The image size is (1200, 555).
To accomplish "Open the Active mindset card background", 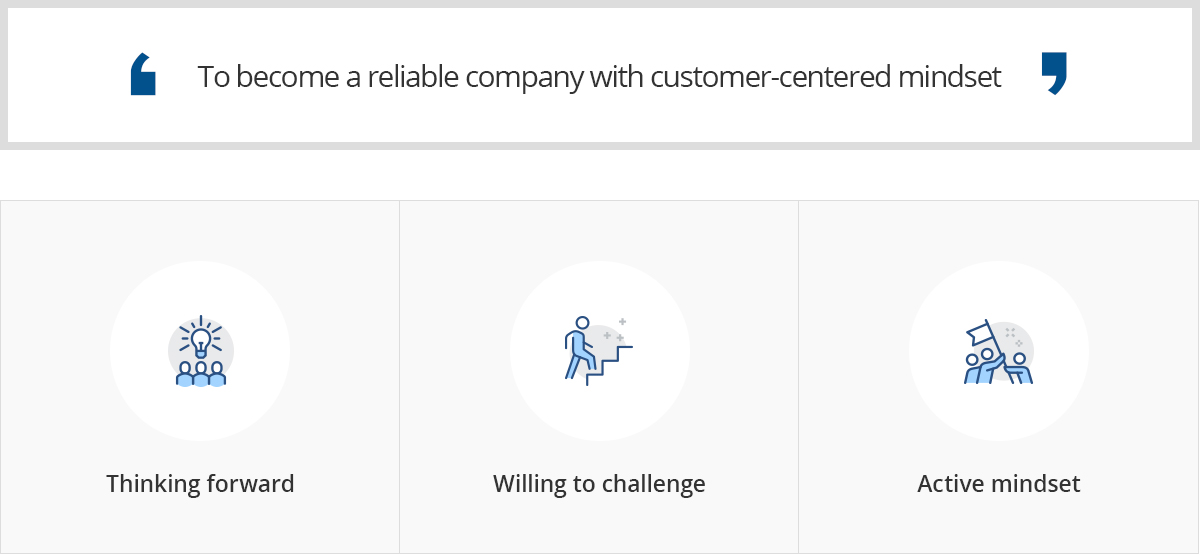I will click(999, 377).
